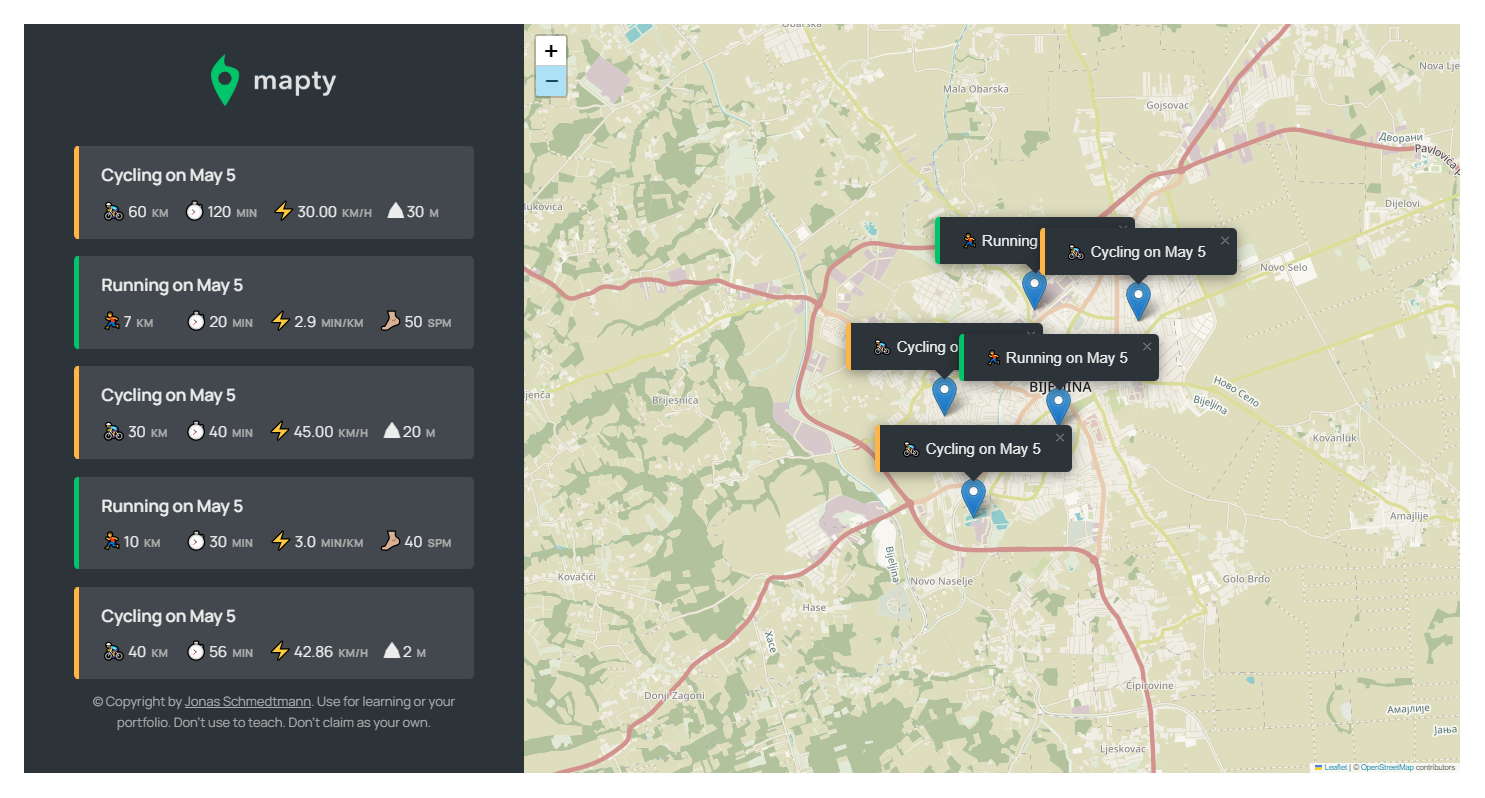Viewport: 1485px width, 798px height.
Task: Click the stopwatch icon beside 120 min
Action: tap(195, 212)
